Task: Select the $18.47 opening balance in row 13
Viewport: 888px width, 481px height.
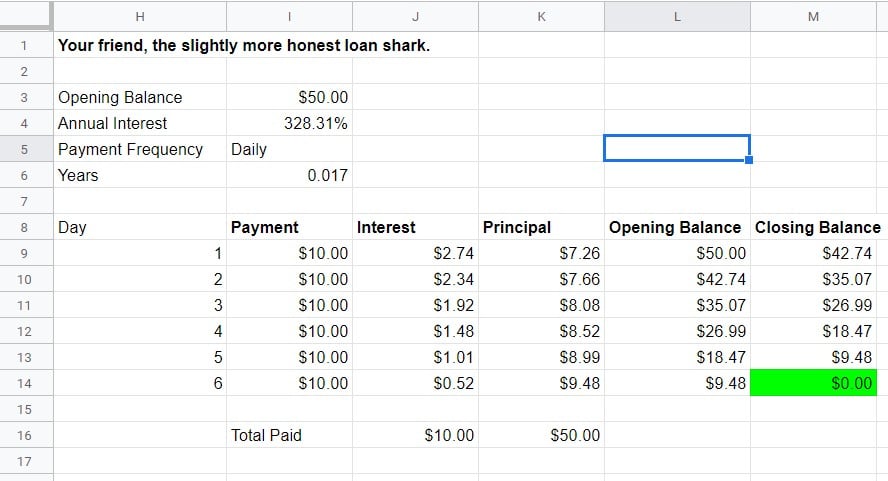Action: 677,357
